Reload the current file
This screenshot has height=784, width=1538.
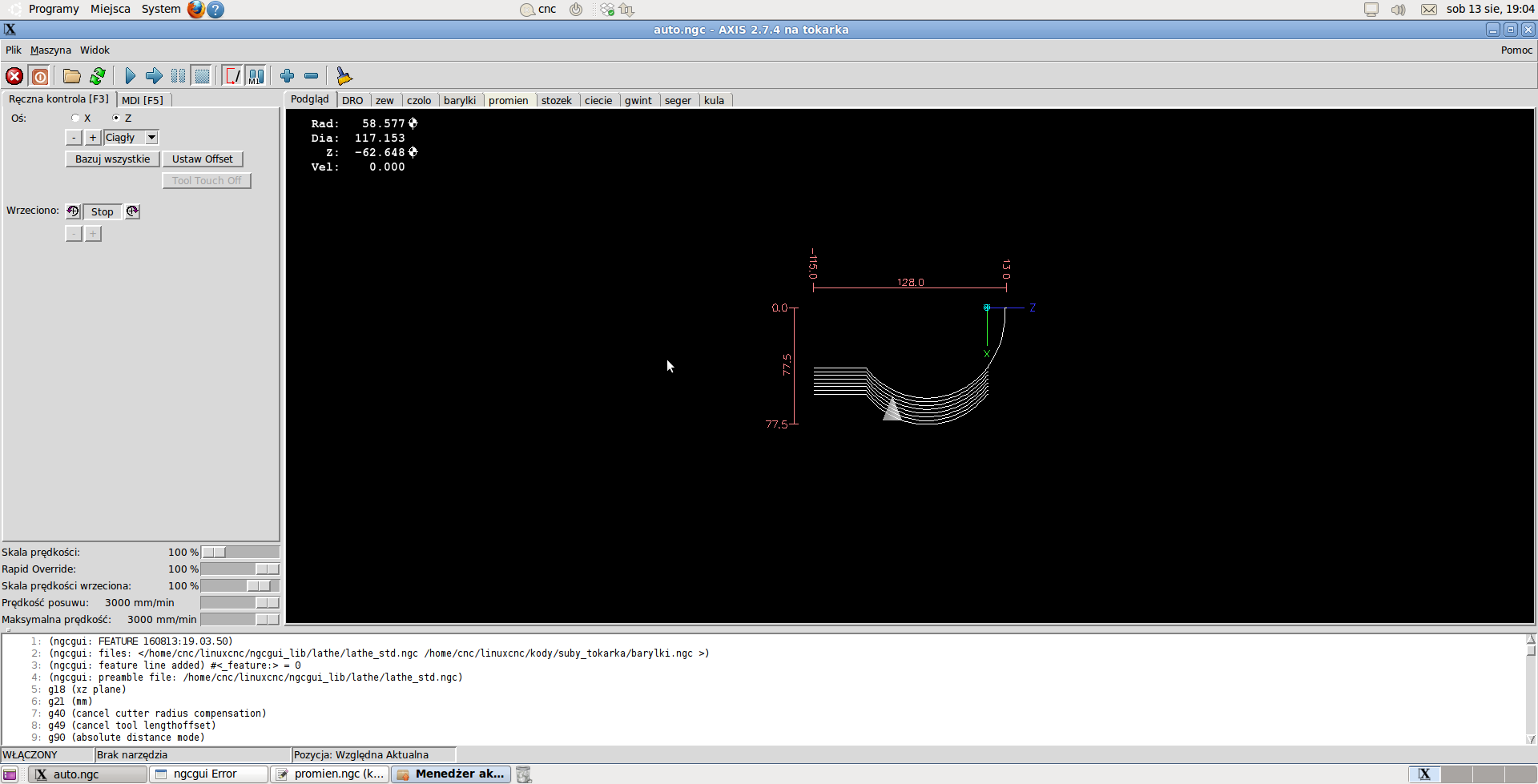pos(98,76)
